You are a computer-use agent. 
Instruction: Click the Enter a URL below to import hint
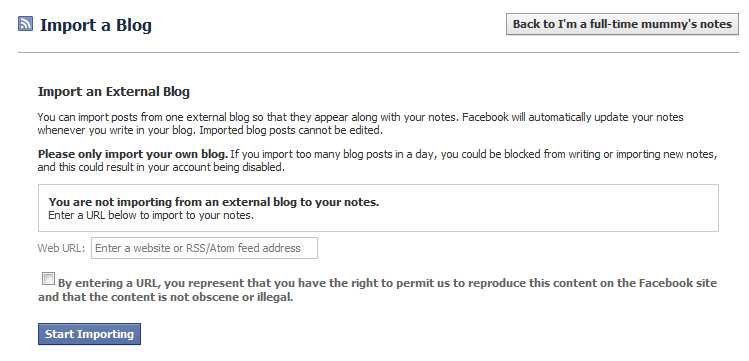tap(151, 215)
